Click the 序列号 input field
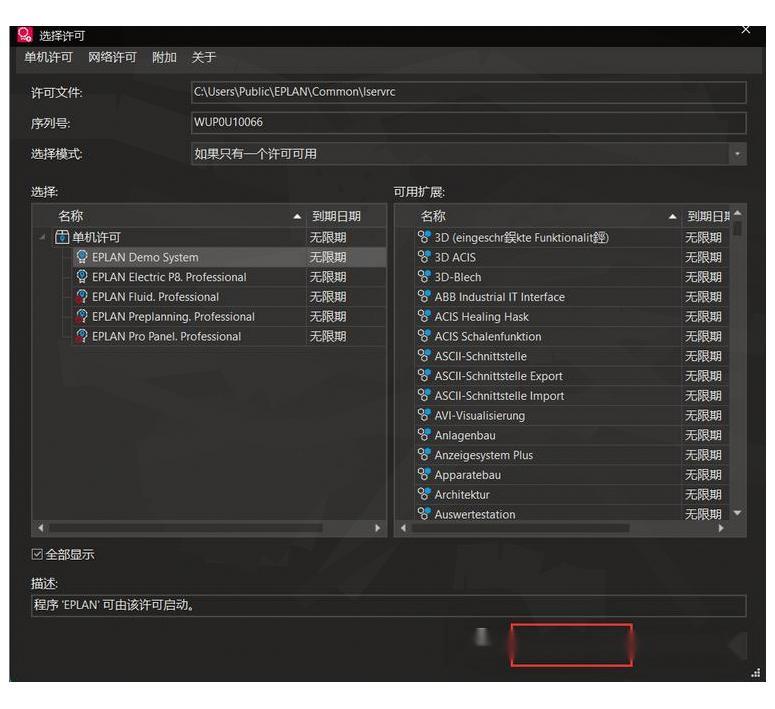The image size is (775, 709). click(x=468, y=123)
